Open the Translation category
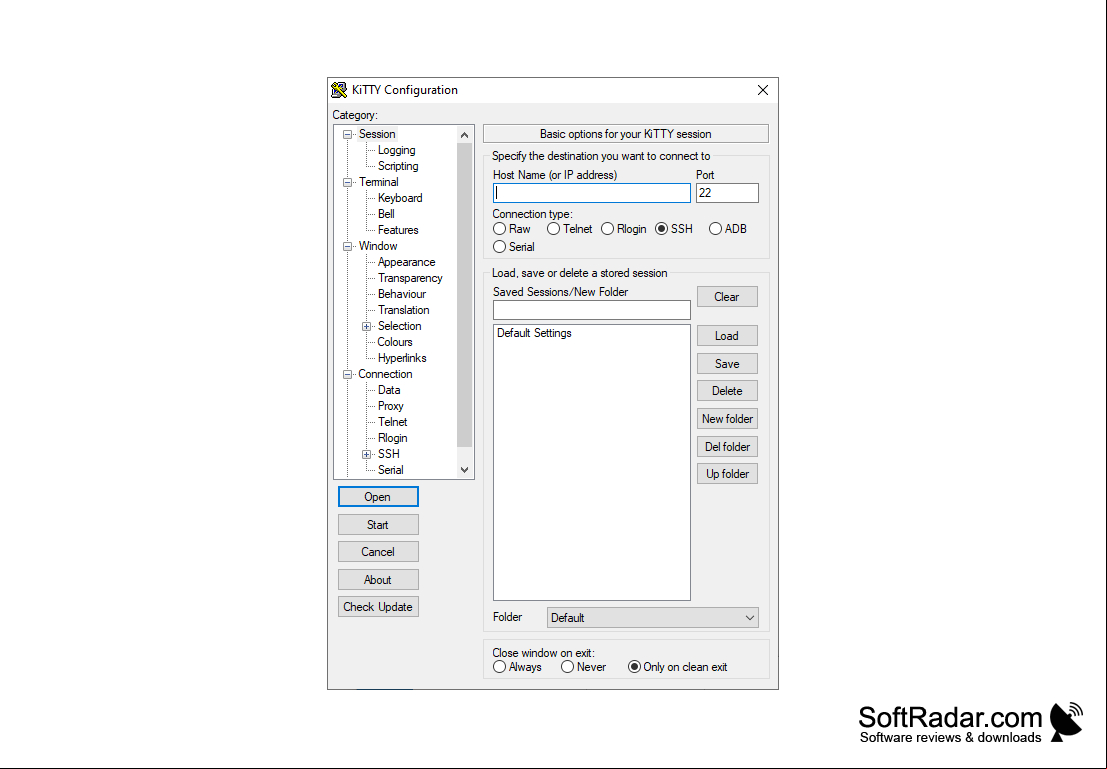The height and width of the screenshot is (769, 1107). 403,310
